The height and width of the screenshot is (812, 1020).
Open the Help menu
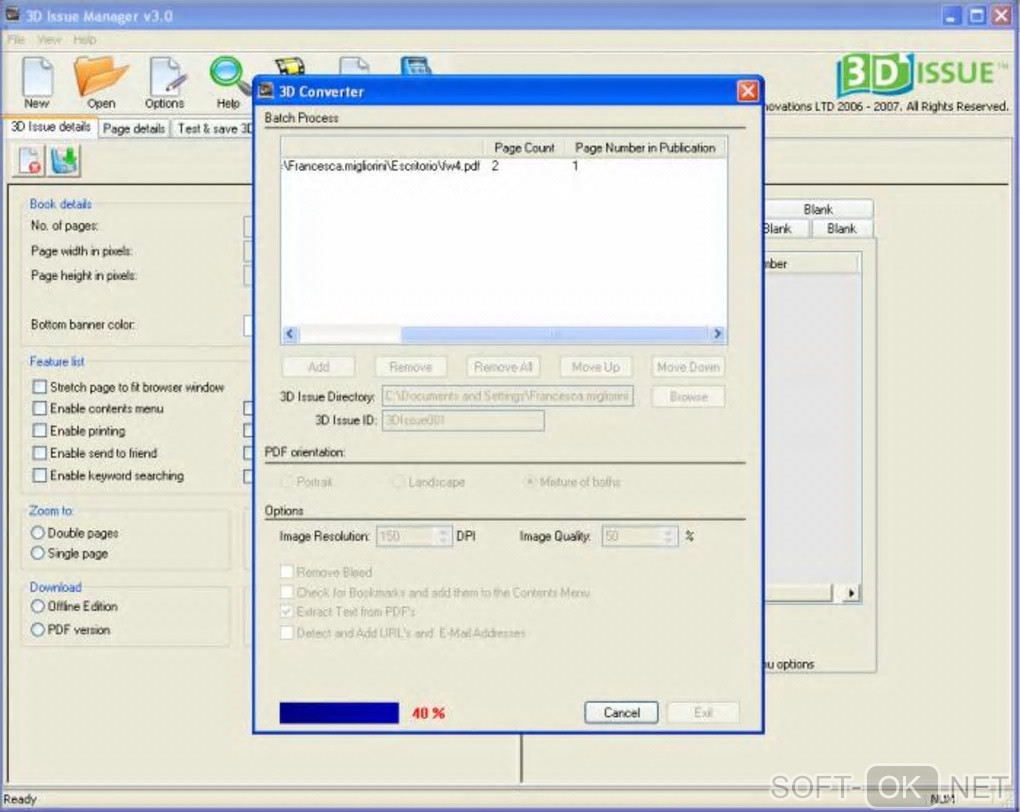point(84,40)
